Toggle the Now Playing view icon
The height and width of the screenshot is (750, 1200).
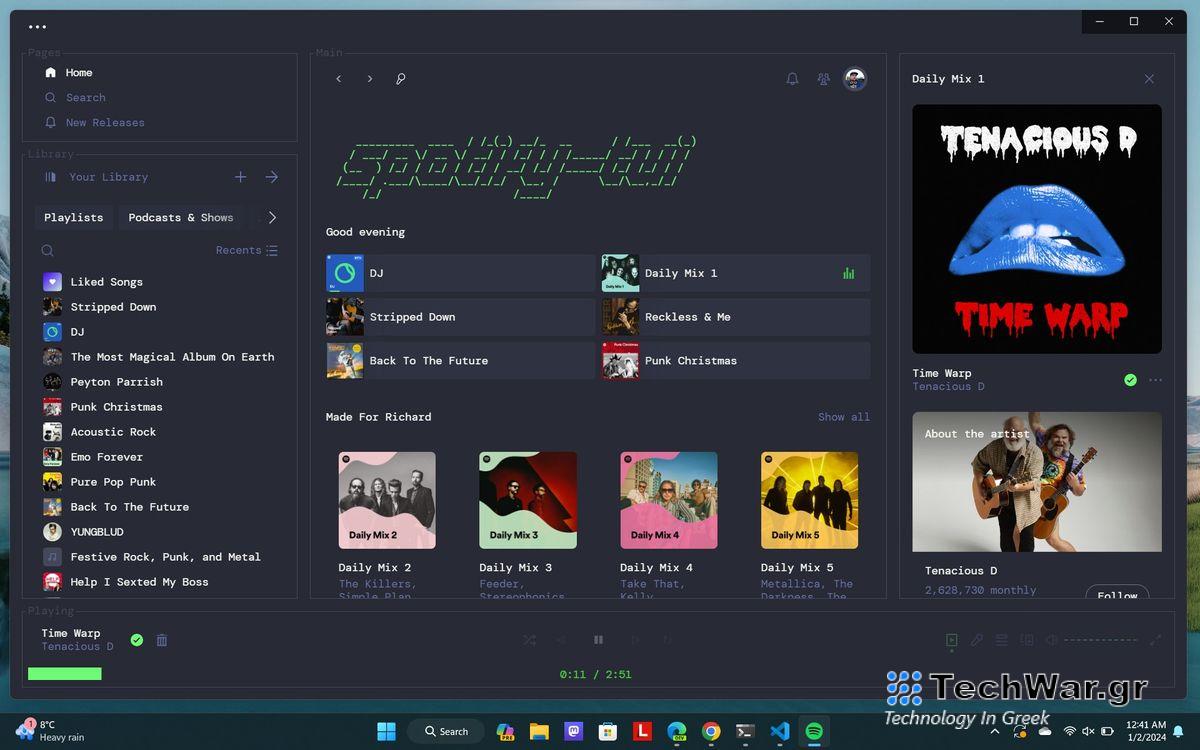pyautogui.click(x=951, y=639)
